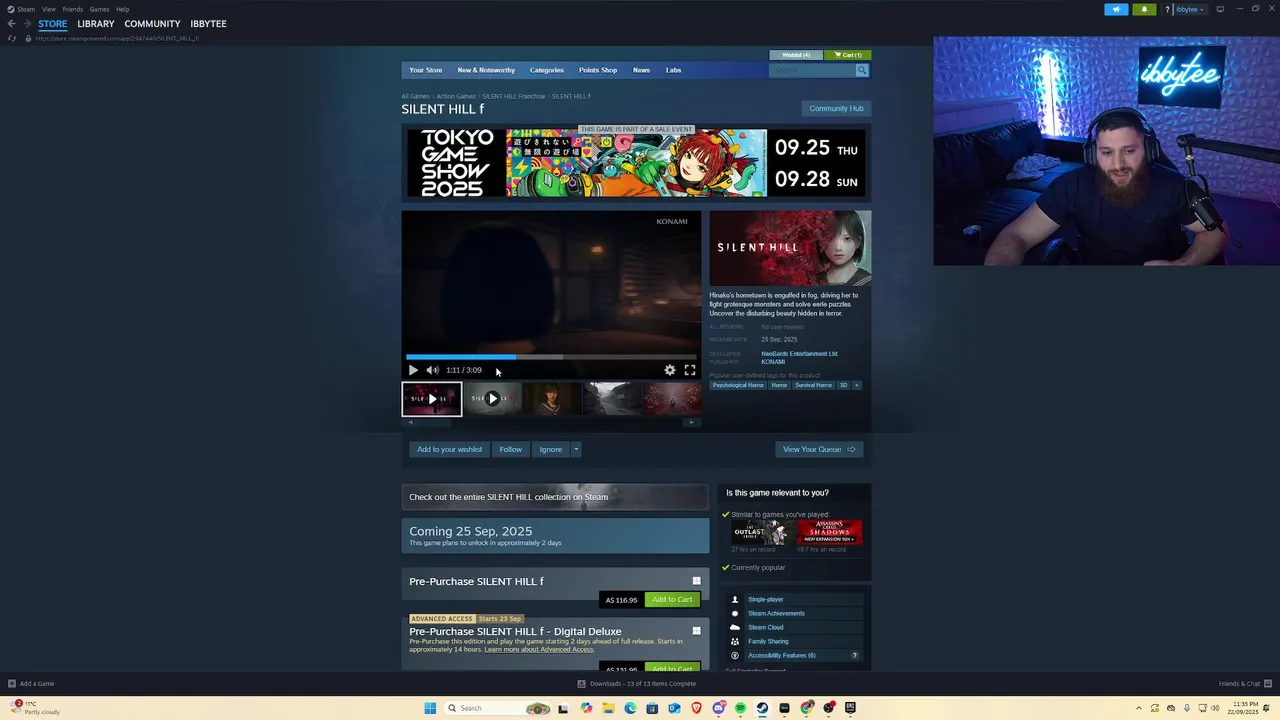Select the second trailer thumbnail
Viewport: 1280px width, 720px height.
click(492, 399)
